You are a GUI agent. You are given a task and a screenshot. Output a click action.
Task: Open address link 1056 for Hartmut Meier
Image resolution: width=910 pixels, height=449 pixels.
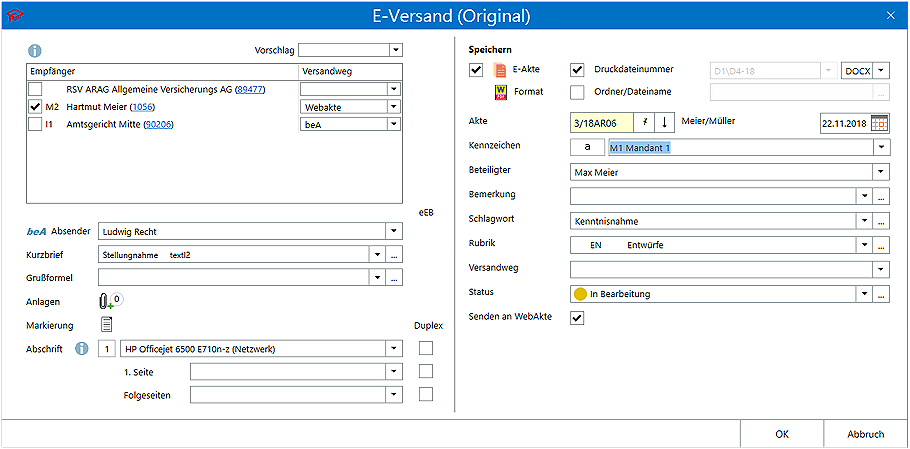[142, 107]
